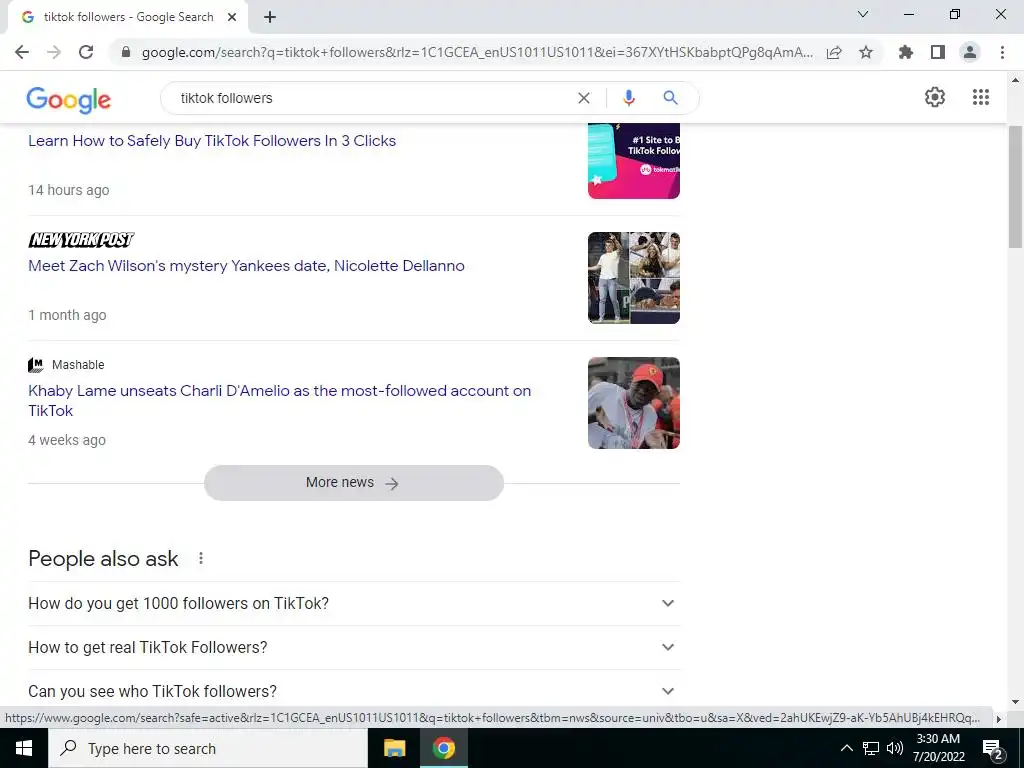Go to Google home via the logo
1024x768 pixels.
[x=69, y=99]
